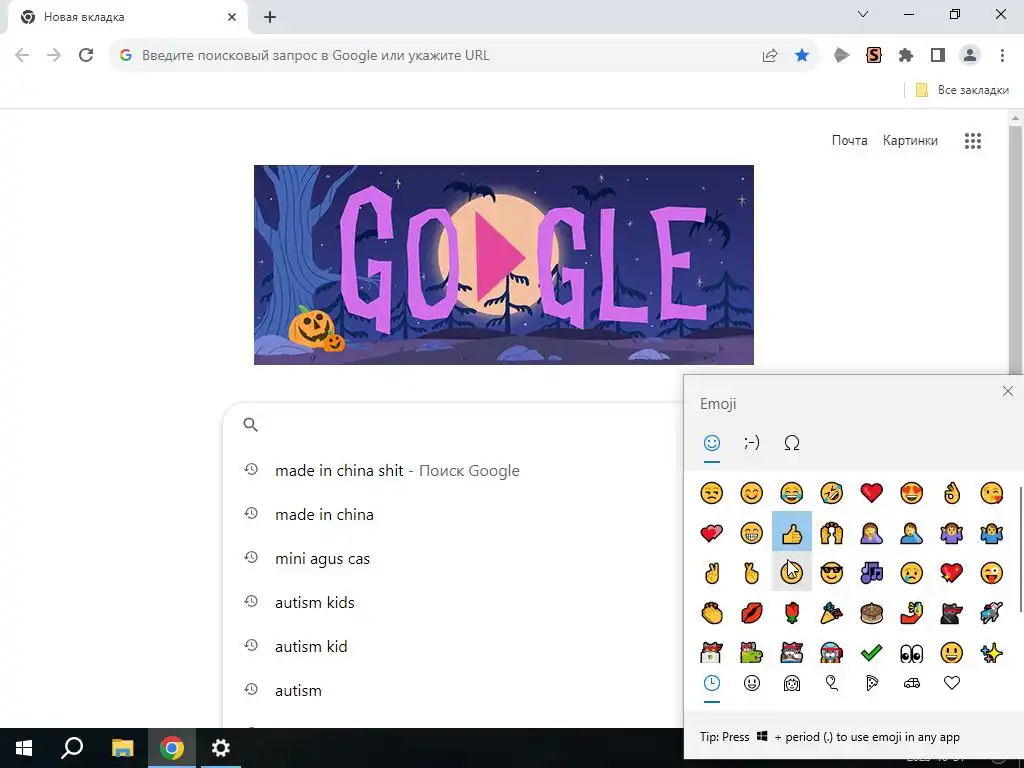Pick the birthday cake emoji
The height and width of the screenshot is (768, 1024).
(871, 613)
